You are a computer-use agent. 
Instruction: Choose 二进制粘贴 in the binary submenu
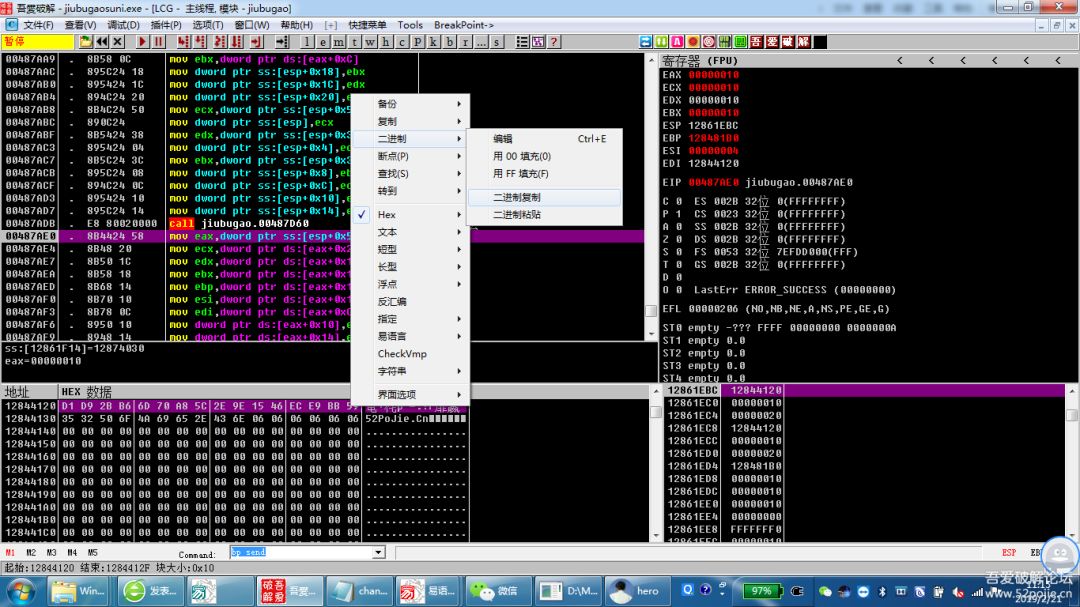click(x=517, y=215)
